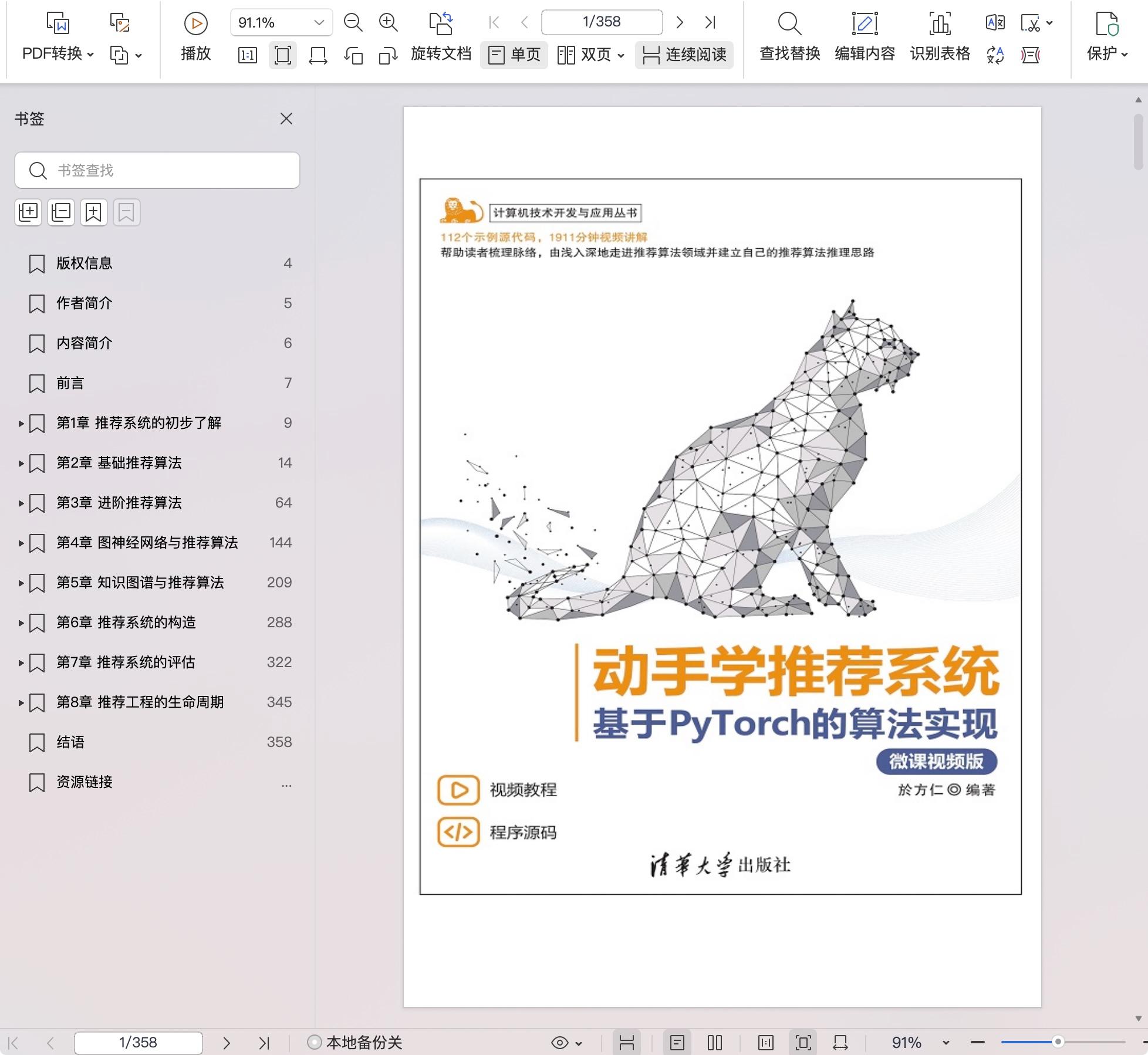Open eye protection mode eye icon
The height and width of the screenshot is (1055, 1148).
[560, 1043]
